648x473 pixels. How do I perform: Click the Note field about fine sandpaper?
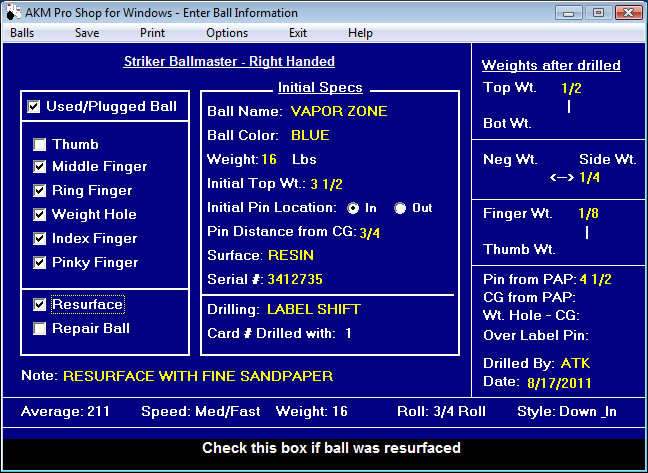197,377
